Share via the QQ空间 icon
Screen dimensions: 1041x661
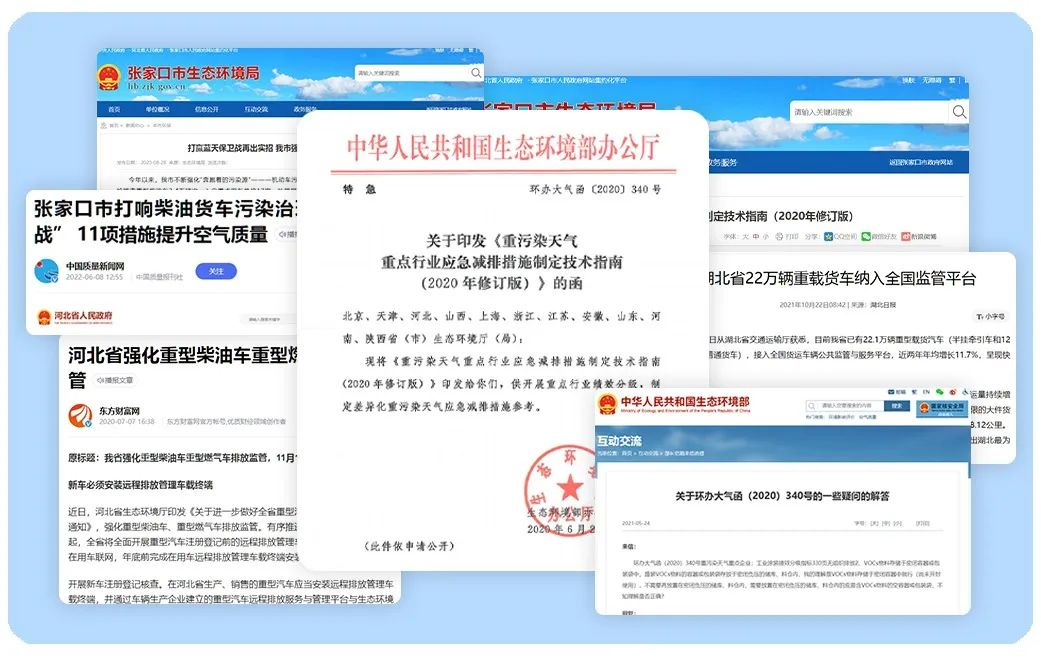[828, 236]
